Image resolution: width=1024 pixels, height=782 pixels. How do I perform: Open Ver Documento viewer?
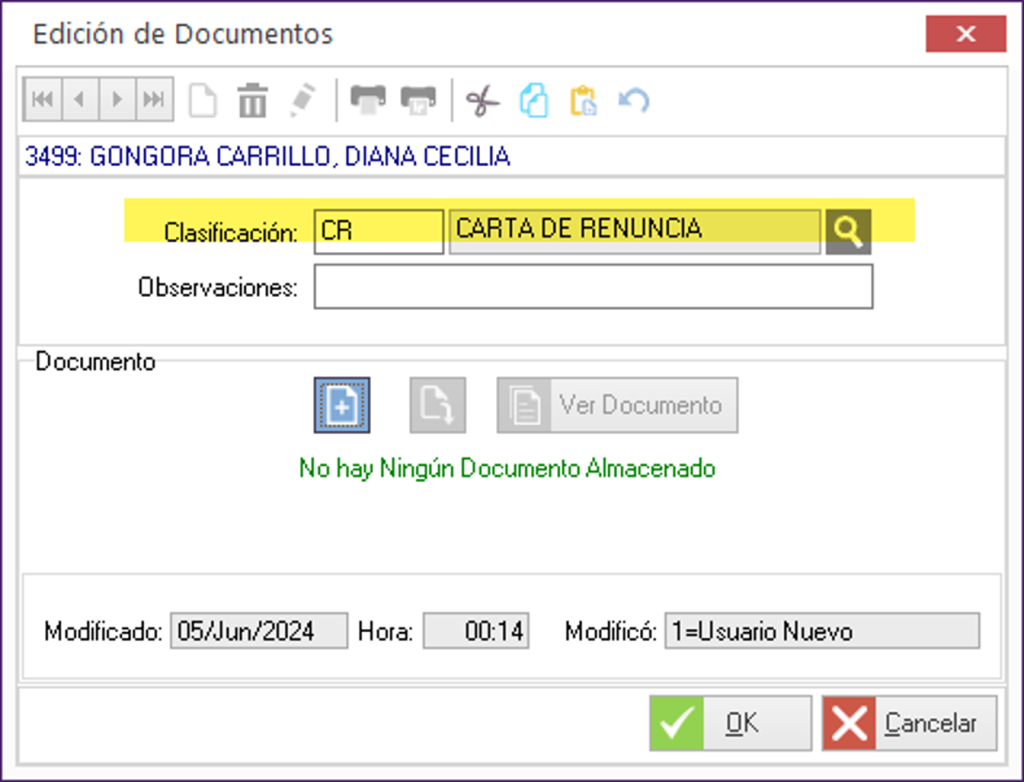(x=616, y=404)
